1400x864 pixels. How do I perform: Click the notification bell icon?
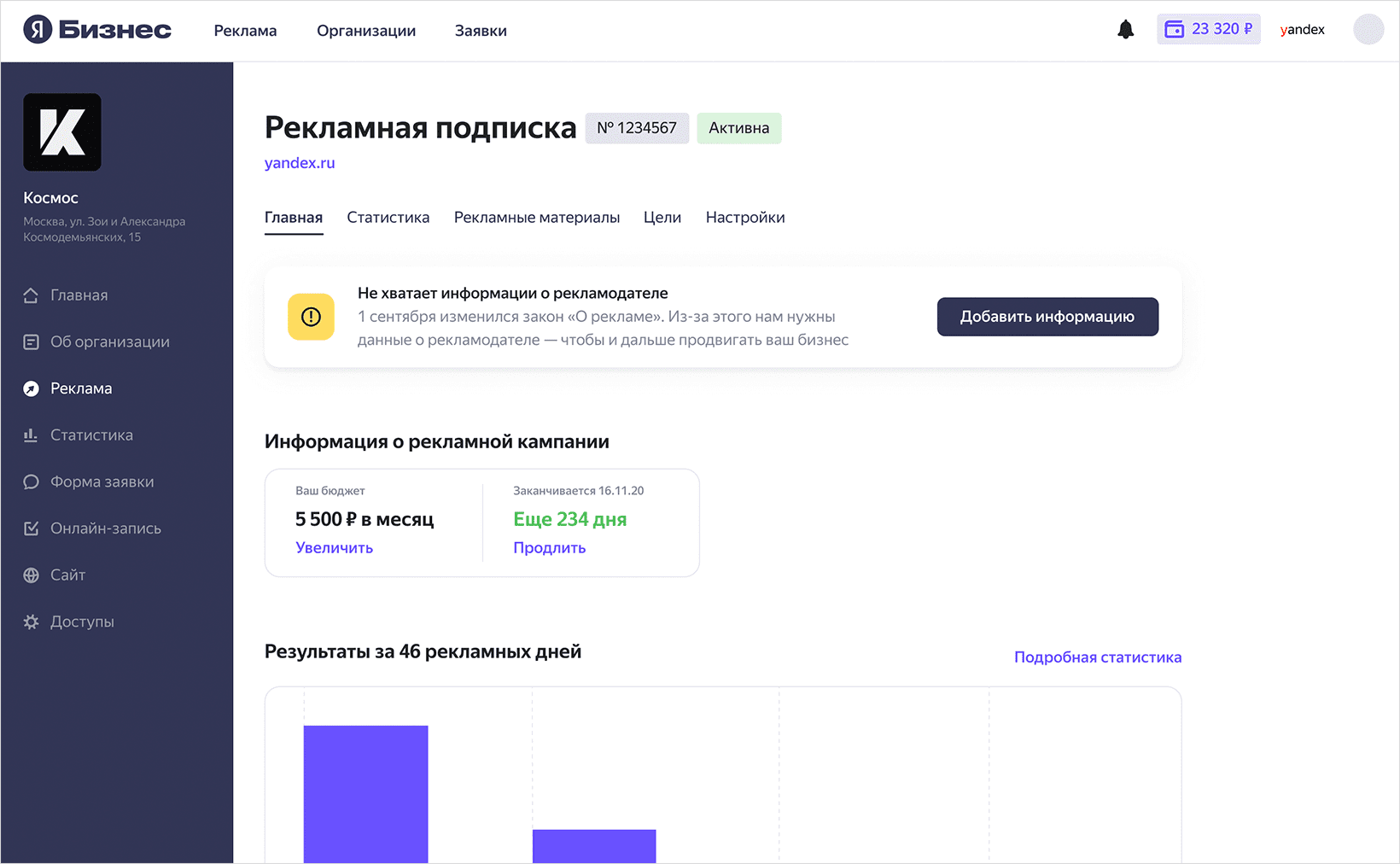coord(1125,30)
